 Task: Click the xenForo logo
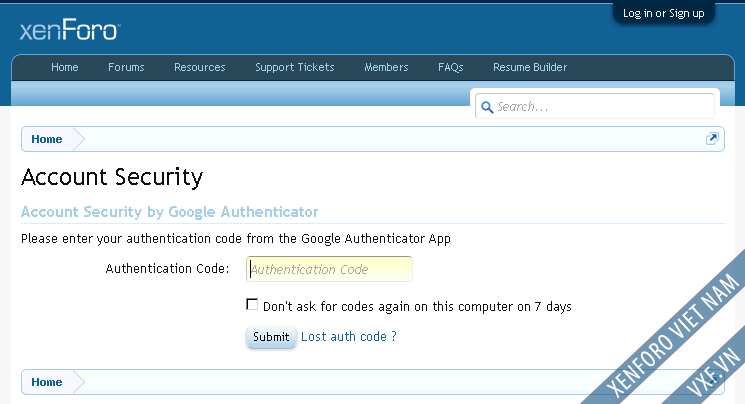(x=70, y=30)
